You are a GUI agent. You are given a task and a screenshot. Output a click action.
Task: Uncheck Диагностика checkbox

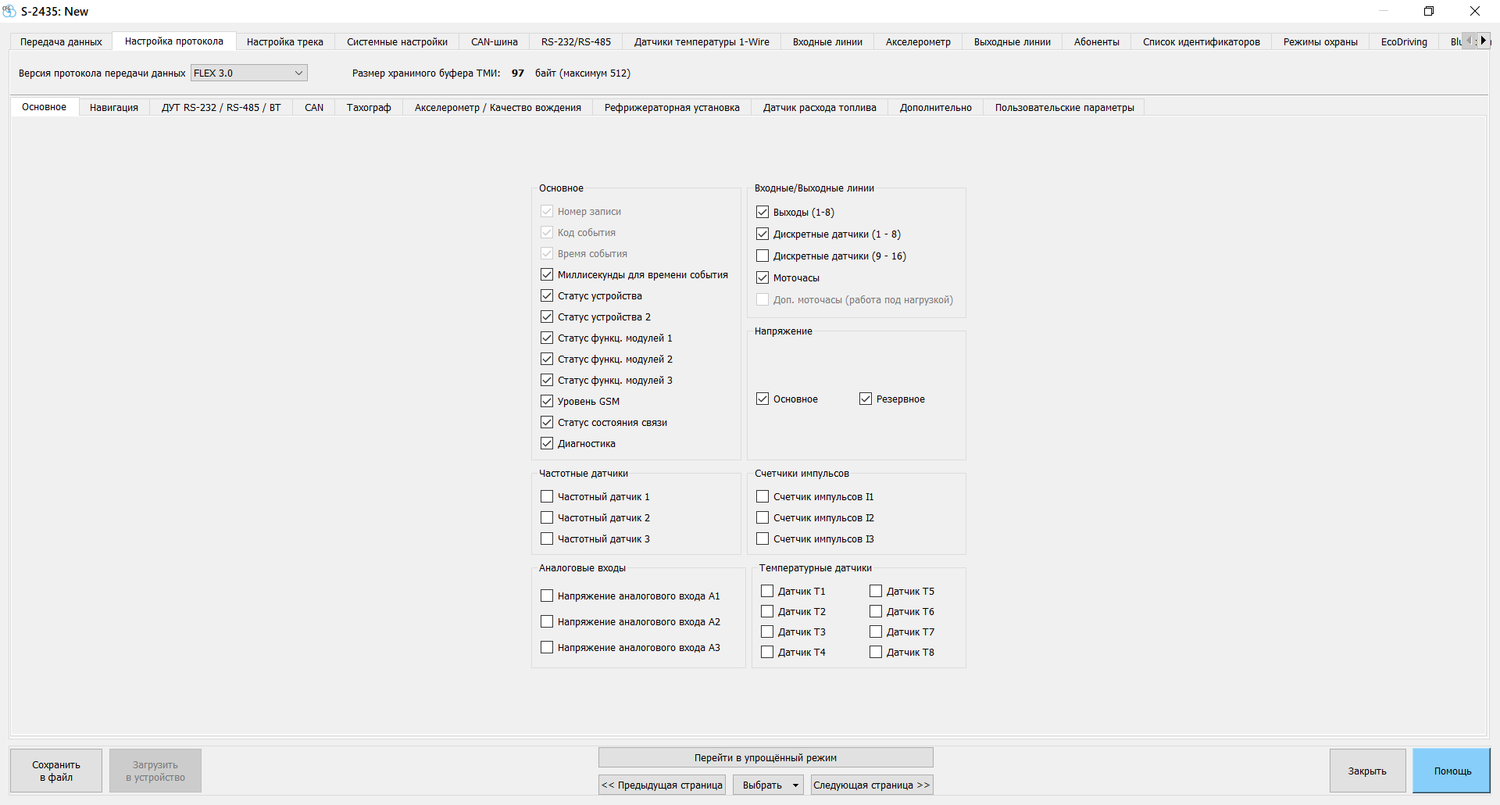click(546, 443)
